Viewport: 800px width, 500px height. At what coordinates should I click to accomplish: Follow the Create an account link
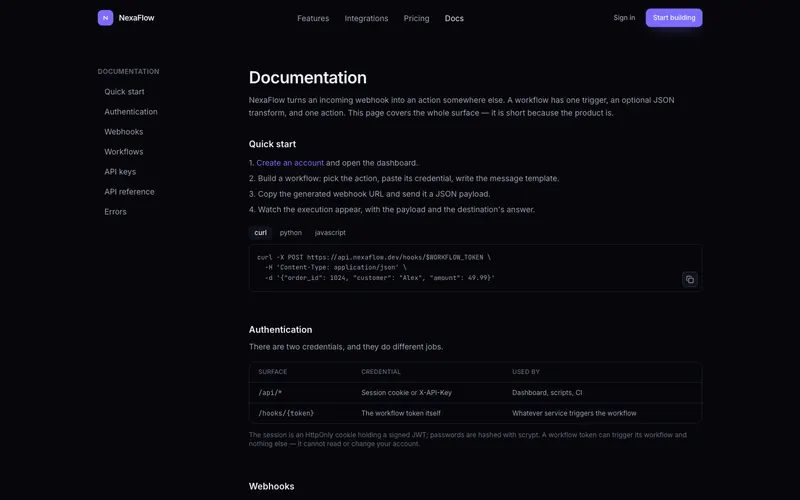(x=290, y=163)
